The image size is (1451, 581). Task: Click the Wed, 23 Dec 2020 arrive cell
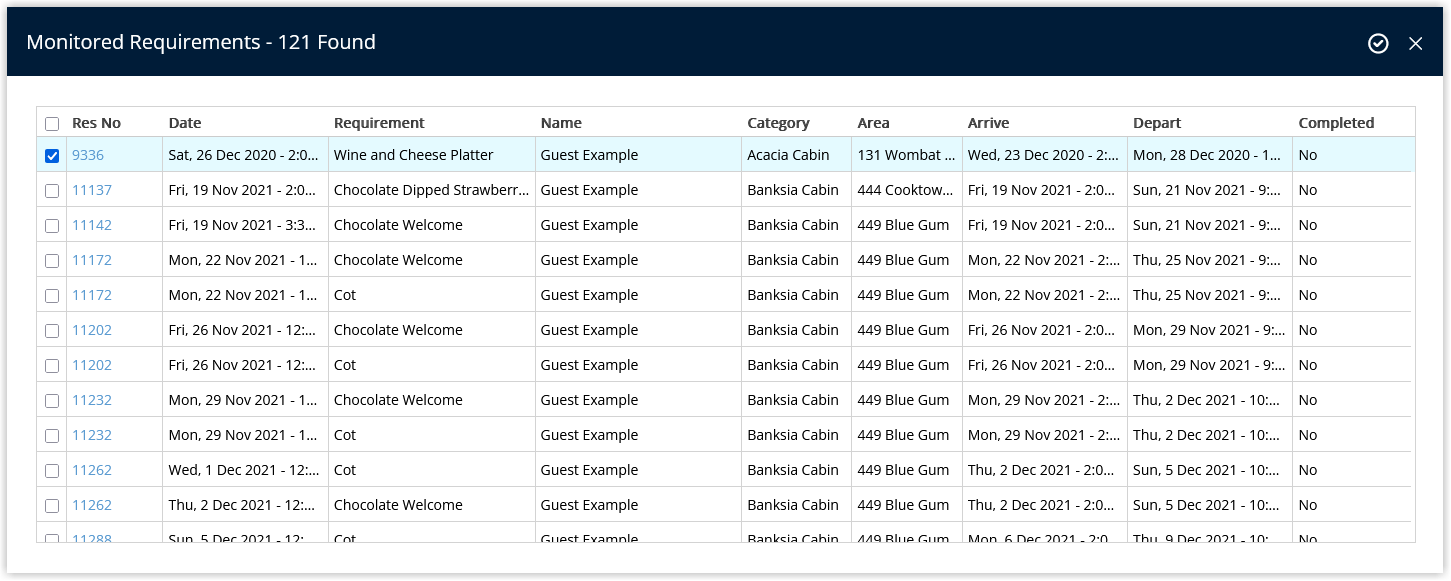coord(1045,155)
